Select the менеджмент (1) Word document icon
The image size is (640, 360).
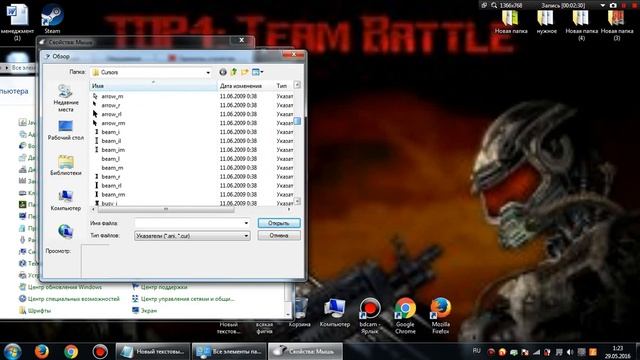pos(17,22)
